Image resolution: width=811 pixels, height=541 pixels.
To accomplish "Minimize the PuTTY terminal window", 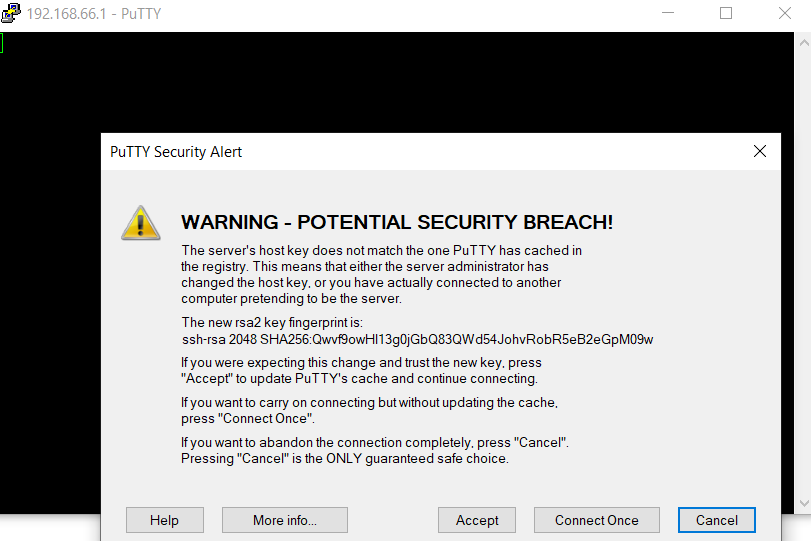I will (668, 13).
